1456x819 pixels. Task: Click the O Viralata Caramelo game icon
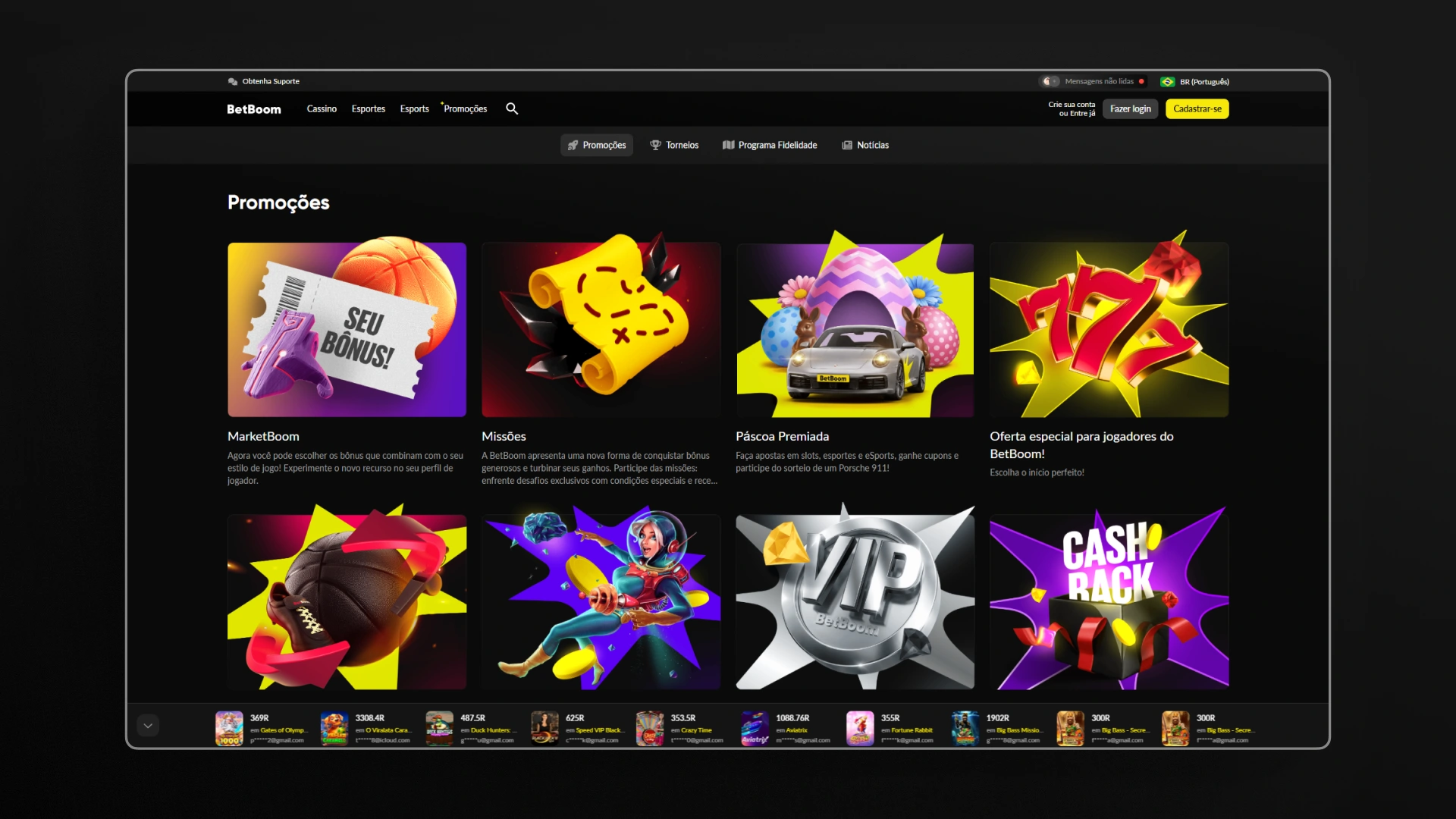pos(334,728)
